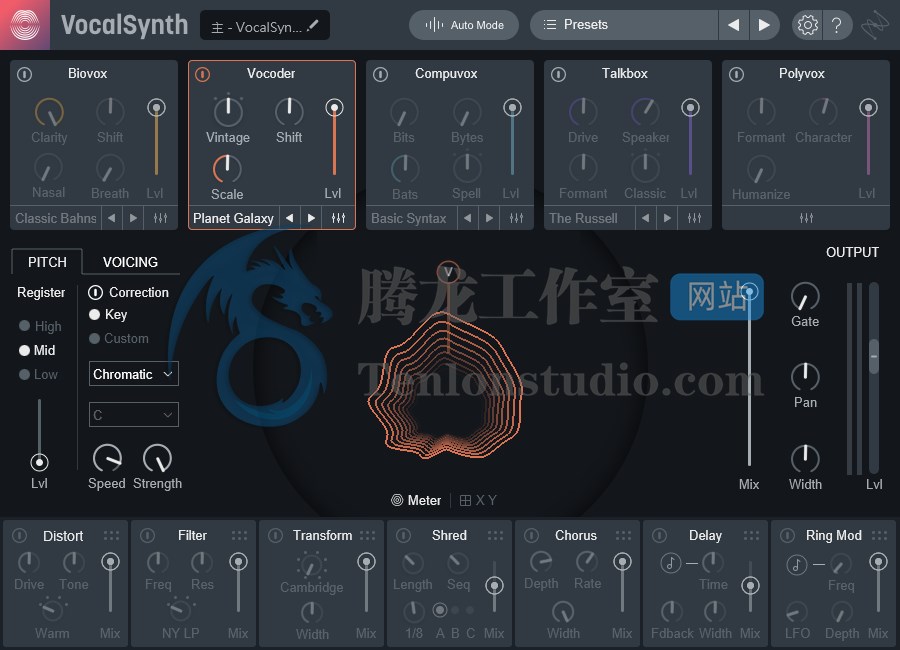900x650 pixels.
Task: Click the output Mix slider
Action: pos(749,374)
